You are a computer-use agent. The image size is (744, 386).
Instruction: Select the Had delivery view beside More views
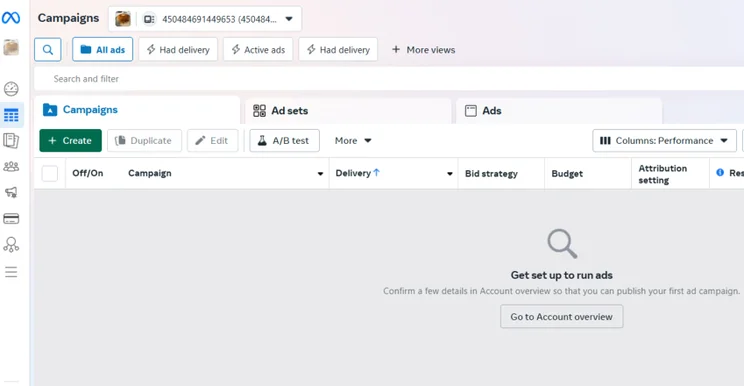click(x=338, y=50)
